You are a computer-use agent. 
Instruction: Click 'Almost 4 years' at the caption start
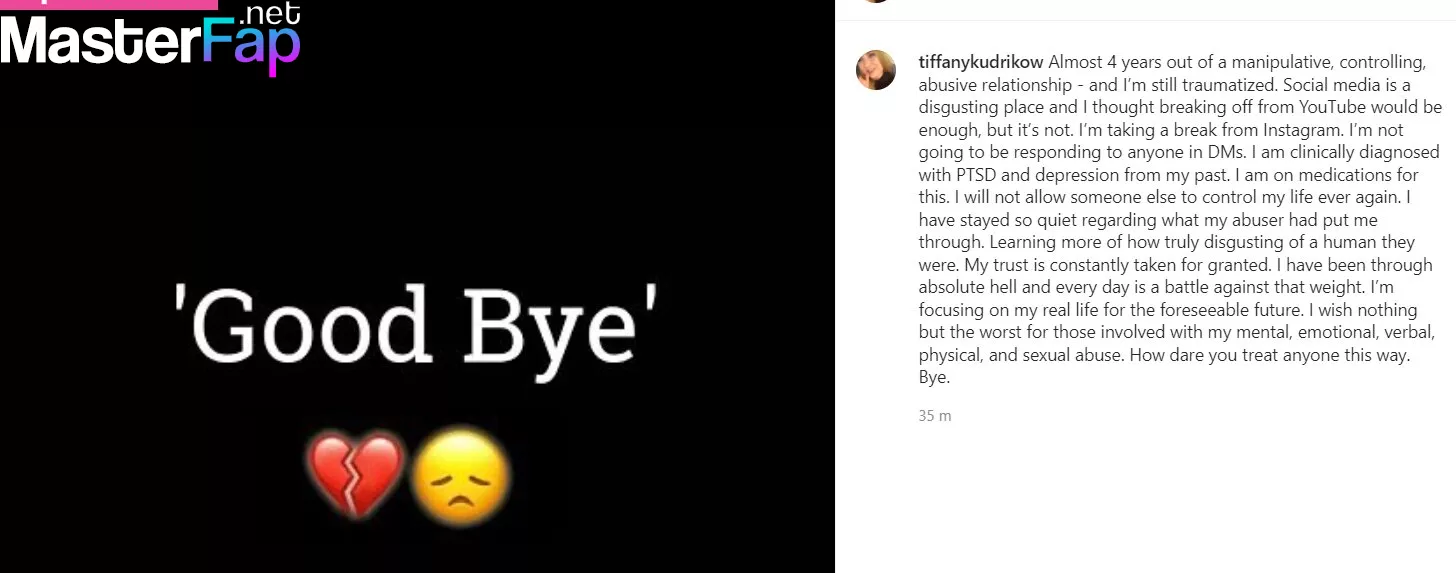(1098, 62)
